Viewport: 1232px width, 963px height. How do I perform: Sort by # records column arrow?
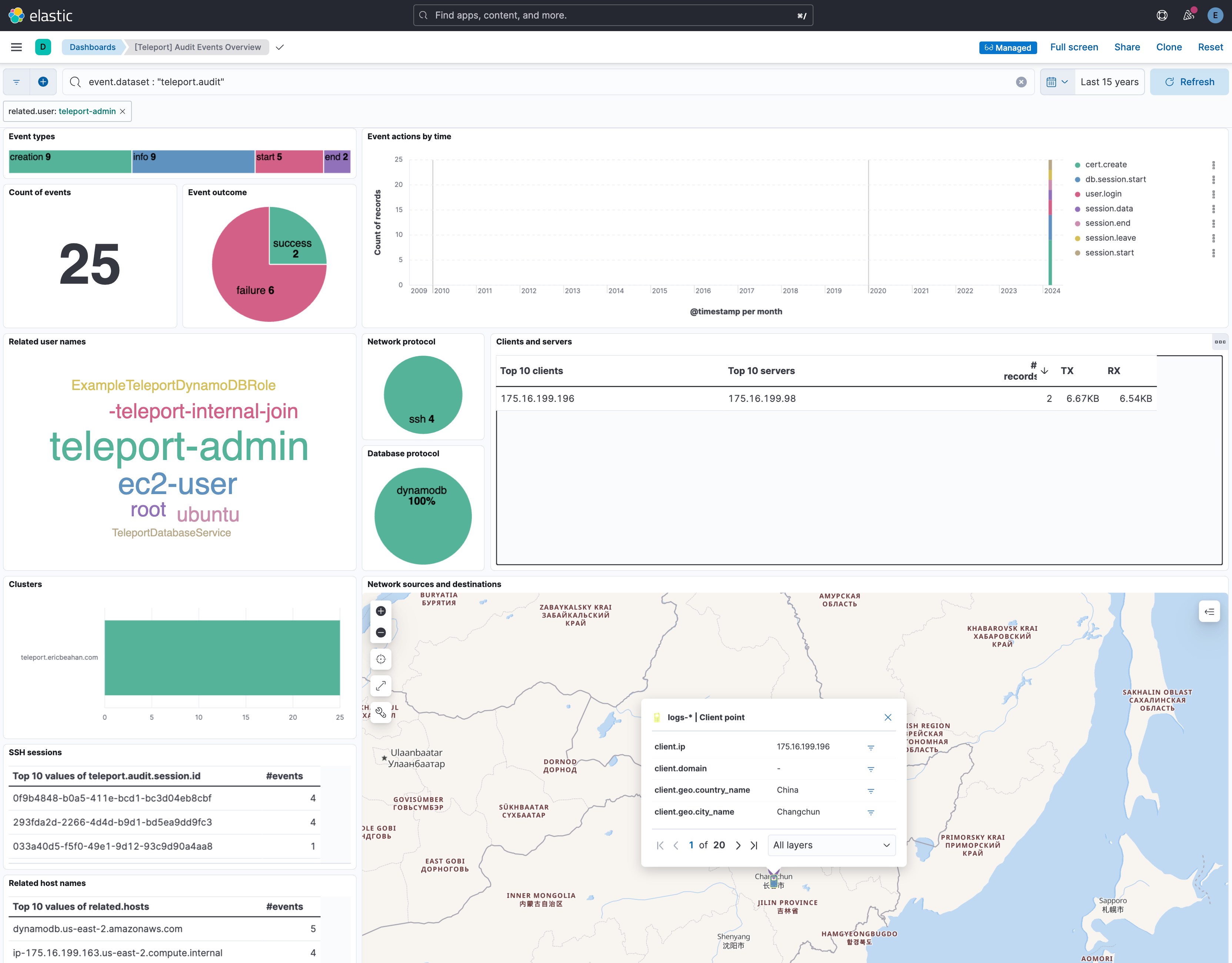coord(1044,371)
